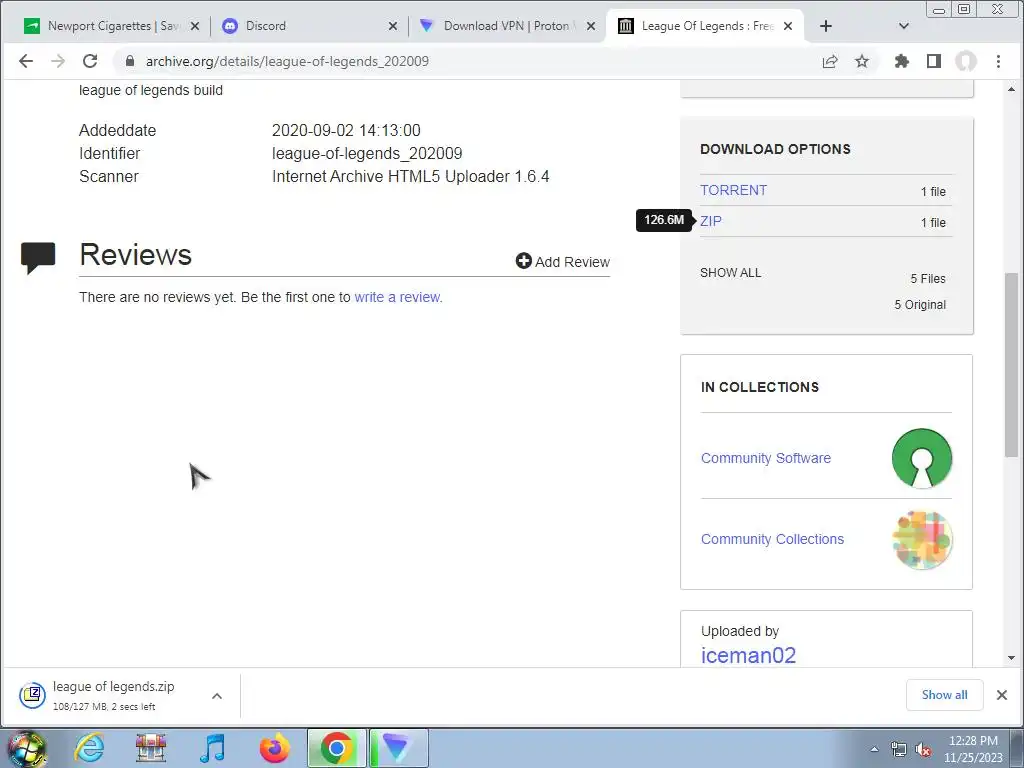Close the Discord tab
Screen dimensions: 1024x768
pos(392,26)
